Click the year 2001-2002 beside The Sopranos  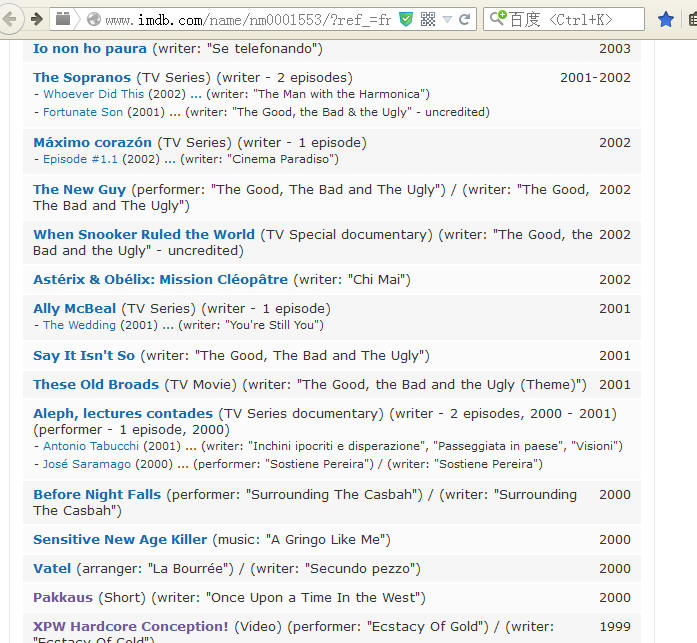coord(595,77)
